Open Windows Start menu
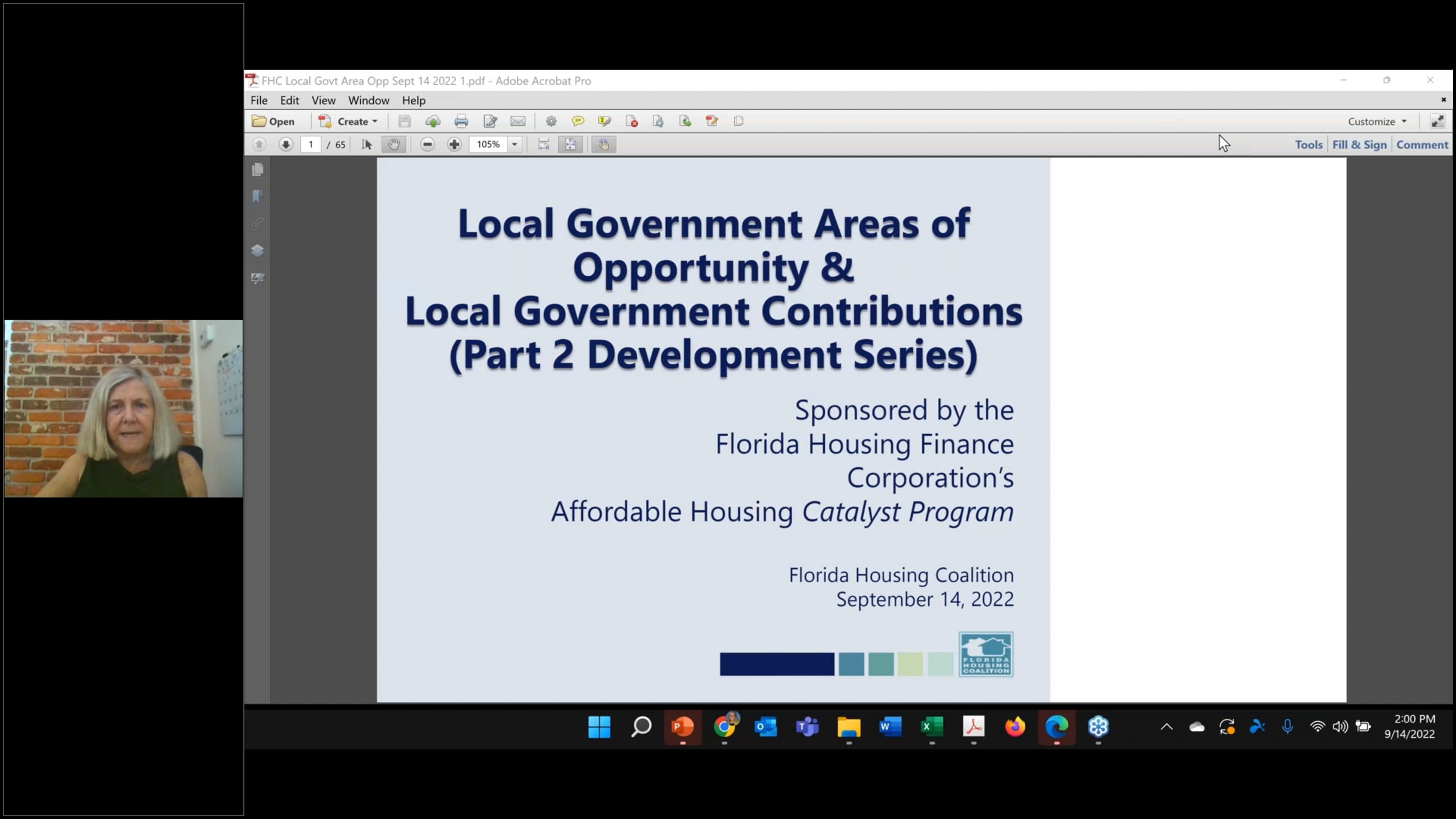This screenshot has height=819, width=1456. [x=599, y=727]
